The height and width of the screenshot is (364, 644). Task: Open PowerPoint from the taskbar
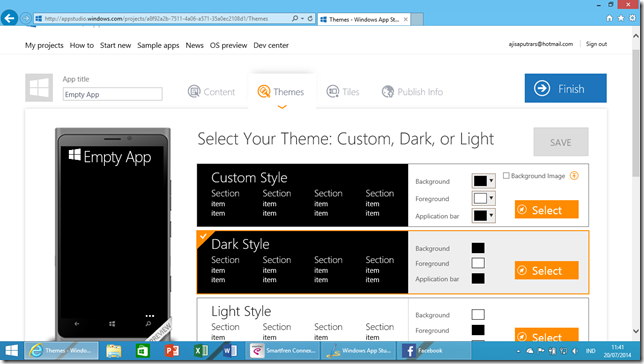pos(172,351)
